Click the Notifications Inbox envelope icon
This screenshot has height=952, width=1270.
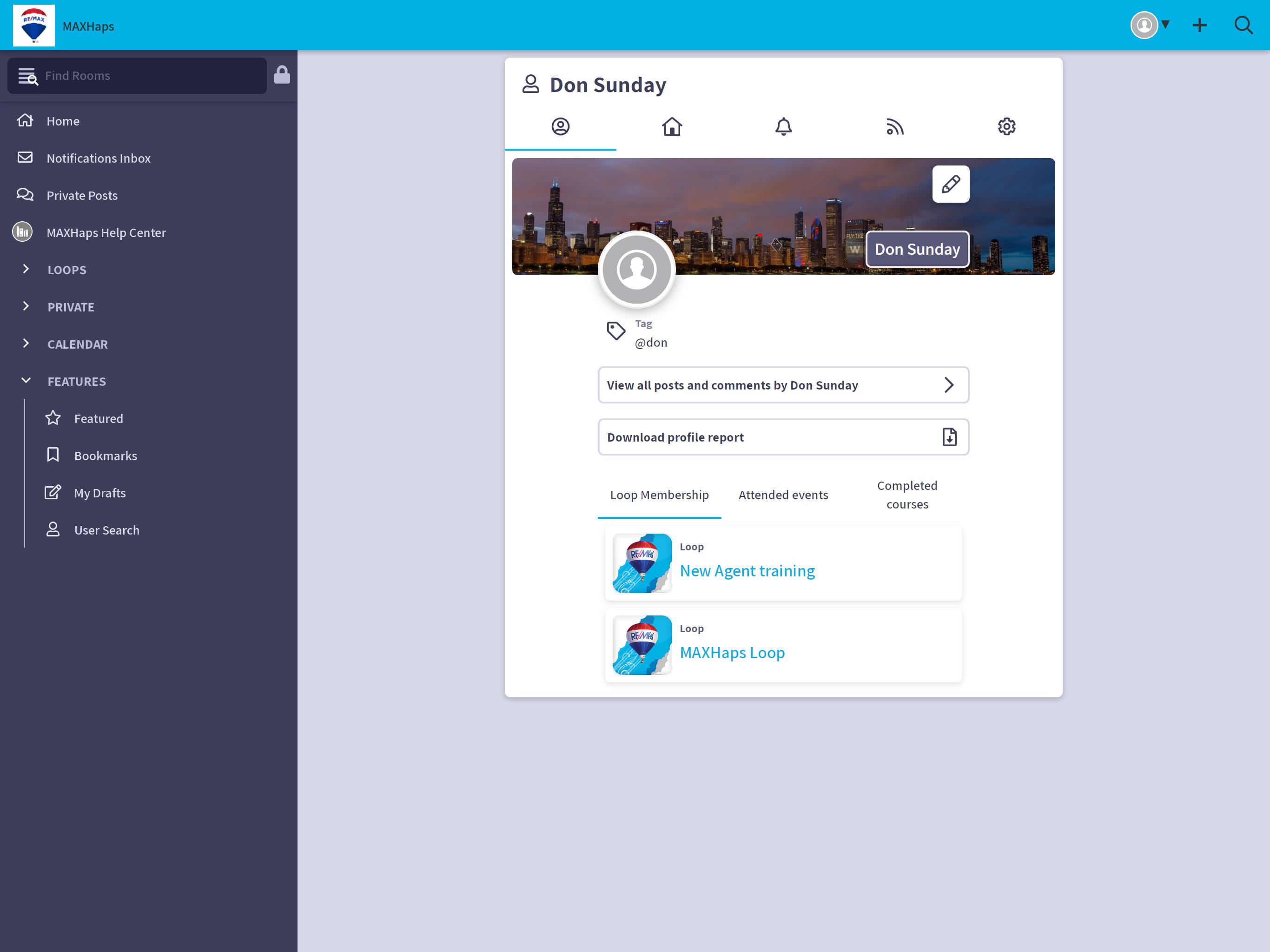click(25, 157)
